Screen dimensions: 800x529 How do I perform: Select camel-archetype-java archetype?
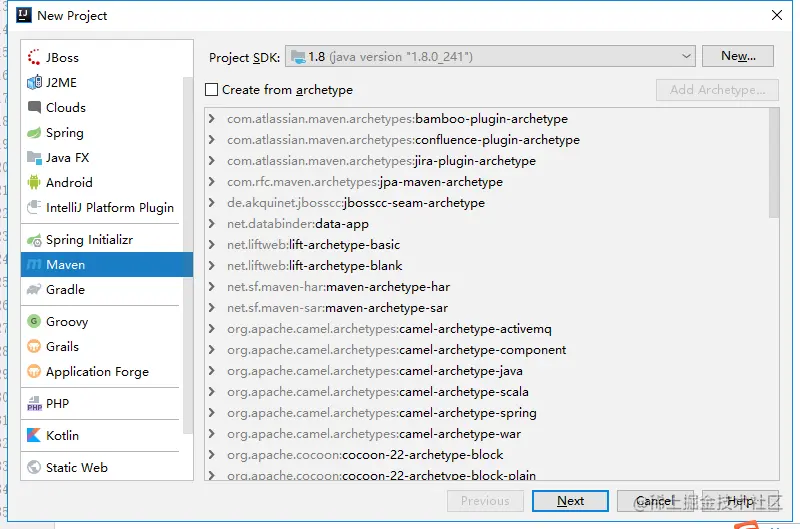tap(376, 370)
